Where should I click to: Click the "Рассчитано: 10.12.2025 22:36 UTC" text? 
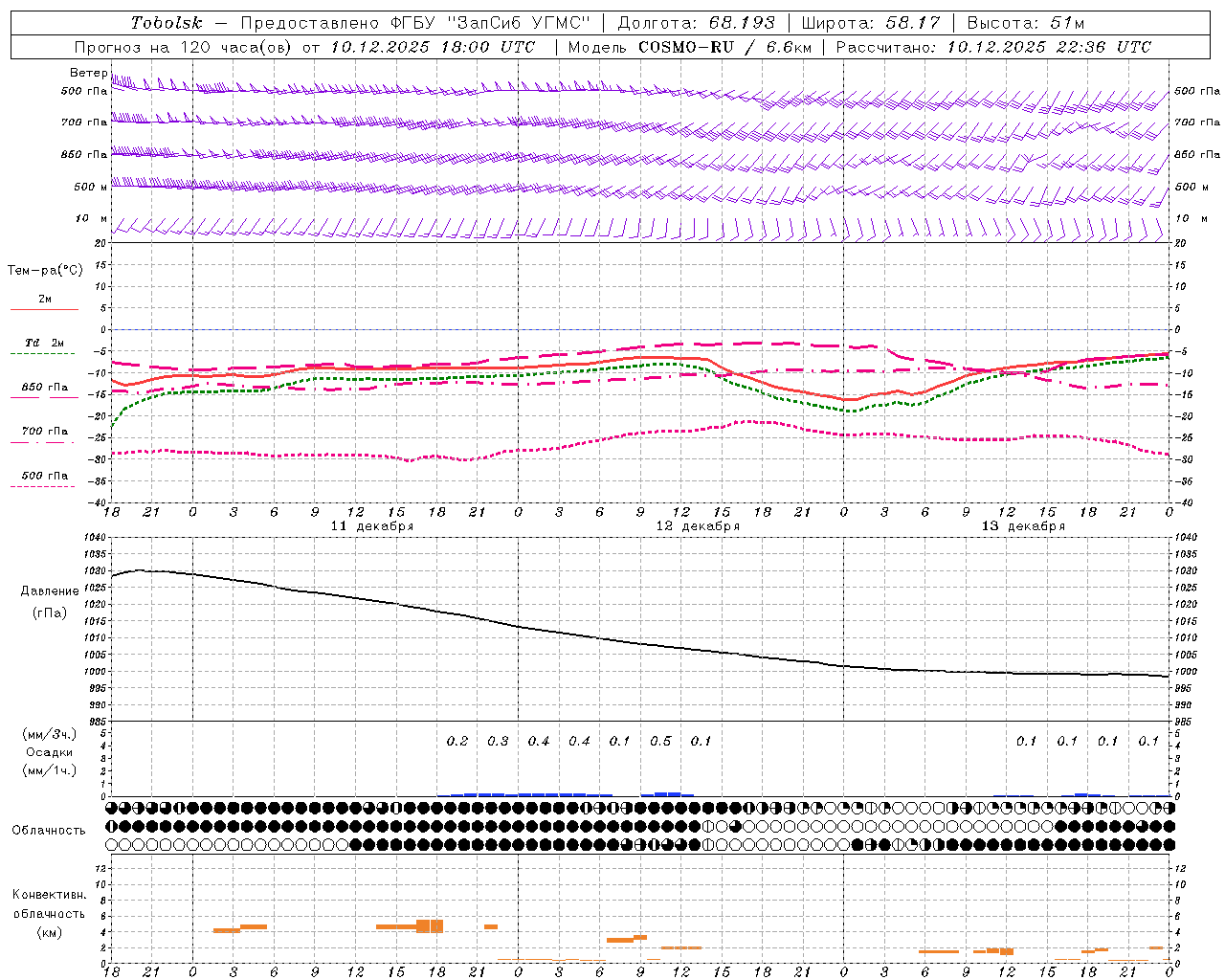[993, 47]
